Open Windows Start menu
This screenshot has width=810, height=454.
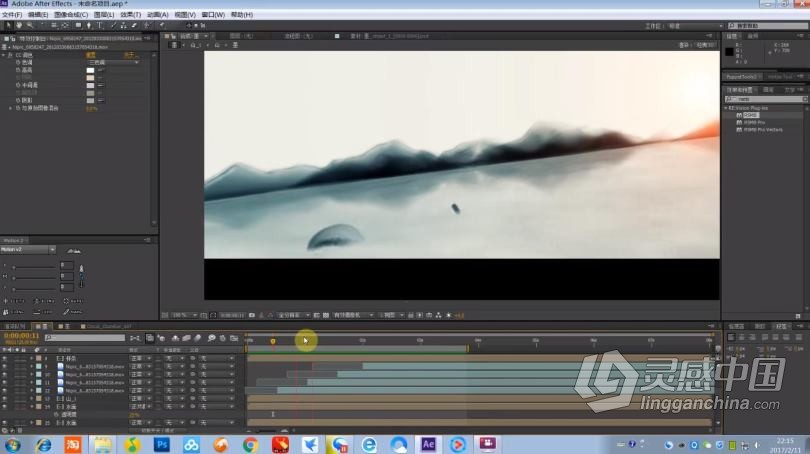(x=12, y=444)
